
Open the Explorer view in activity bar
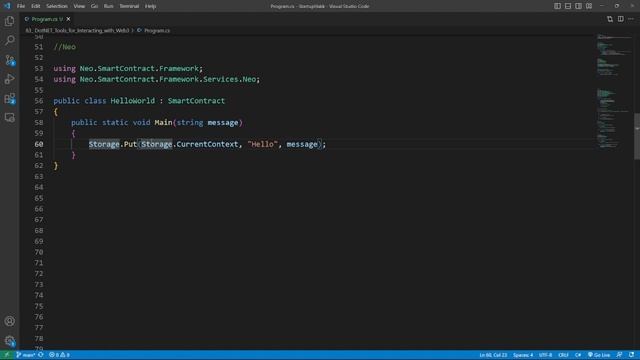pos(9,21)
